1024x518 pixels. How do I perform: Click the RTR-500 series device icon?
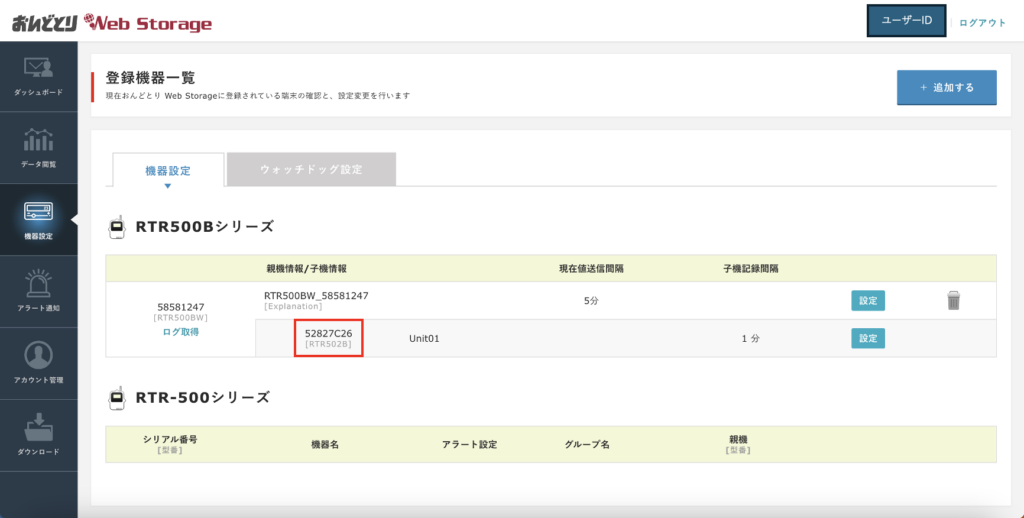(116, 398)
